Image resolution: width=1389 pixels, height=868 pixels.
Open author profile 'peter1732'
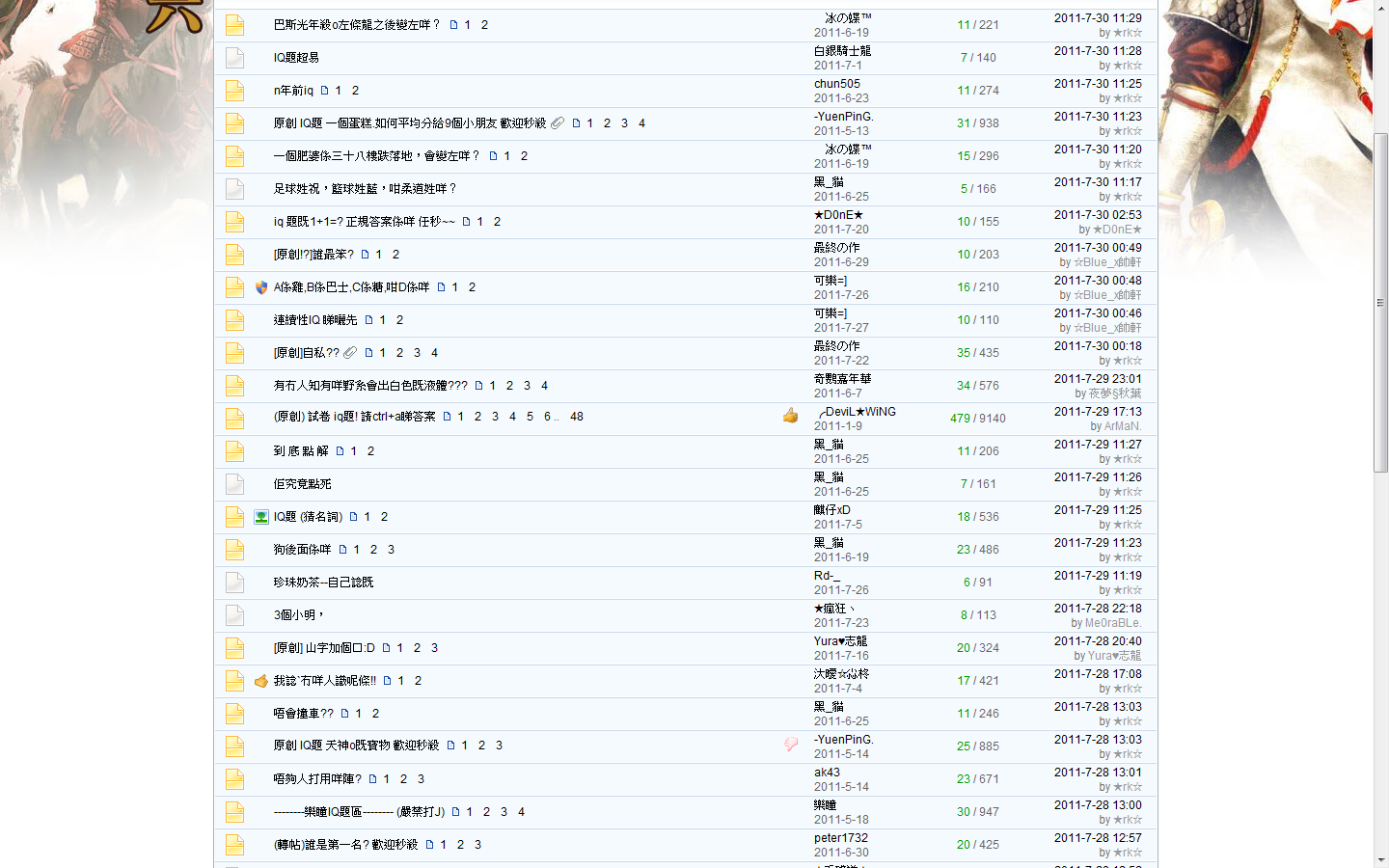(x=841, y=838)
